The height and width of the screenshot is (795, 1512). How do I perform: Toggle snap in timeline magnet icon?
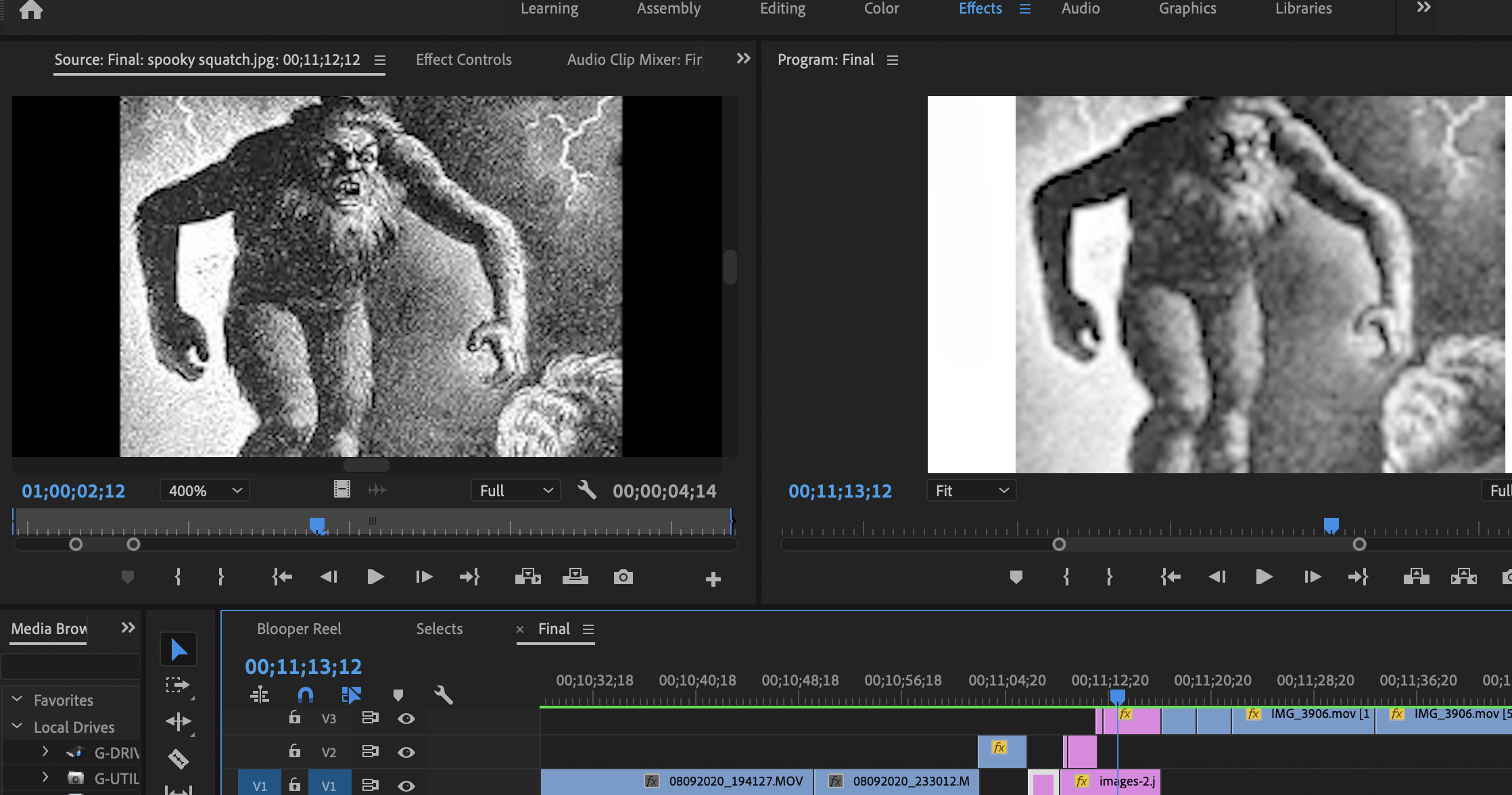pyautogui.click(x=306, y=695)
